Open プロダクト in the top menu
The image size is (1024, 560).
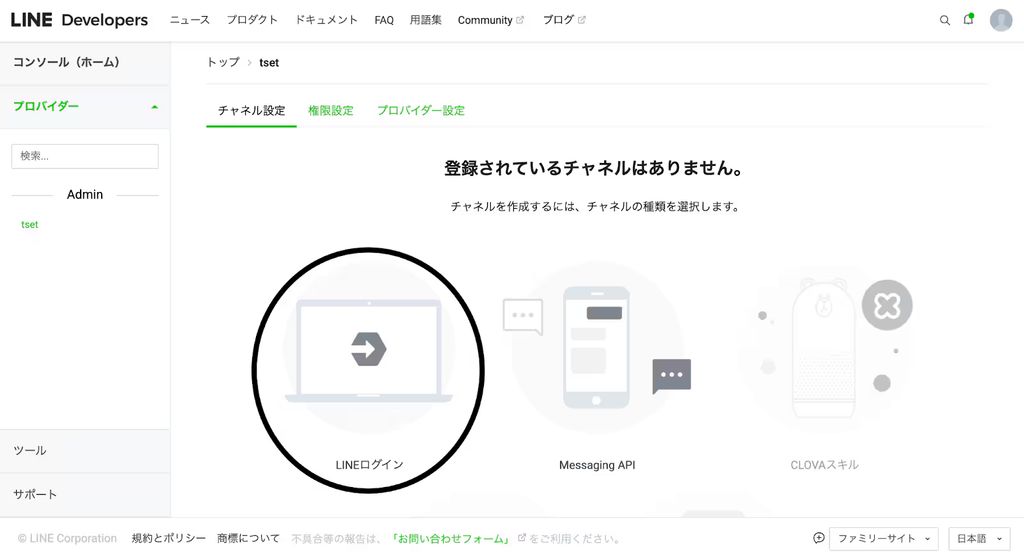coord(252,20)
